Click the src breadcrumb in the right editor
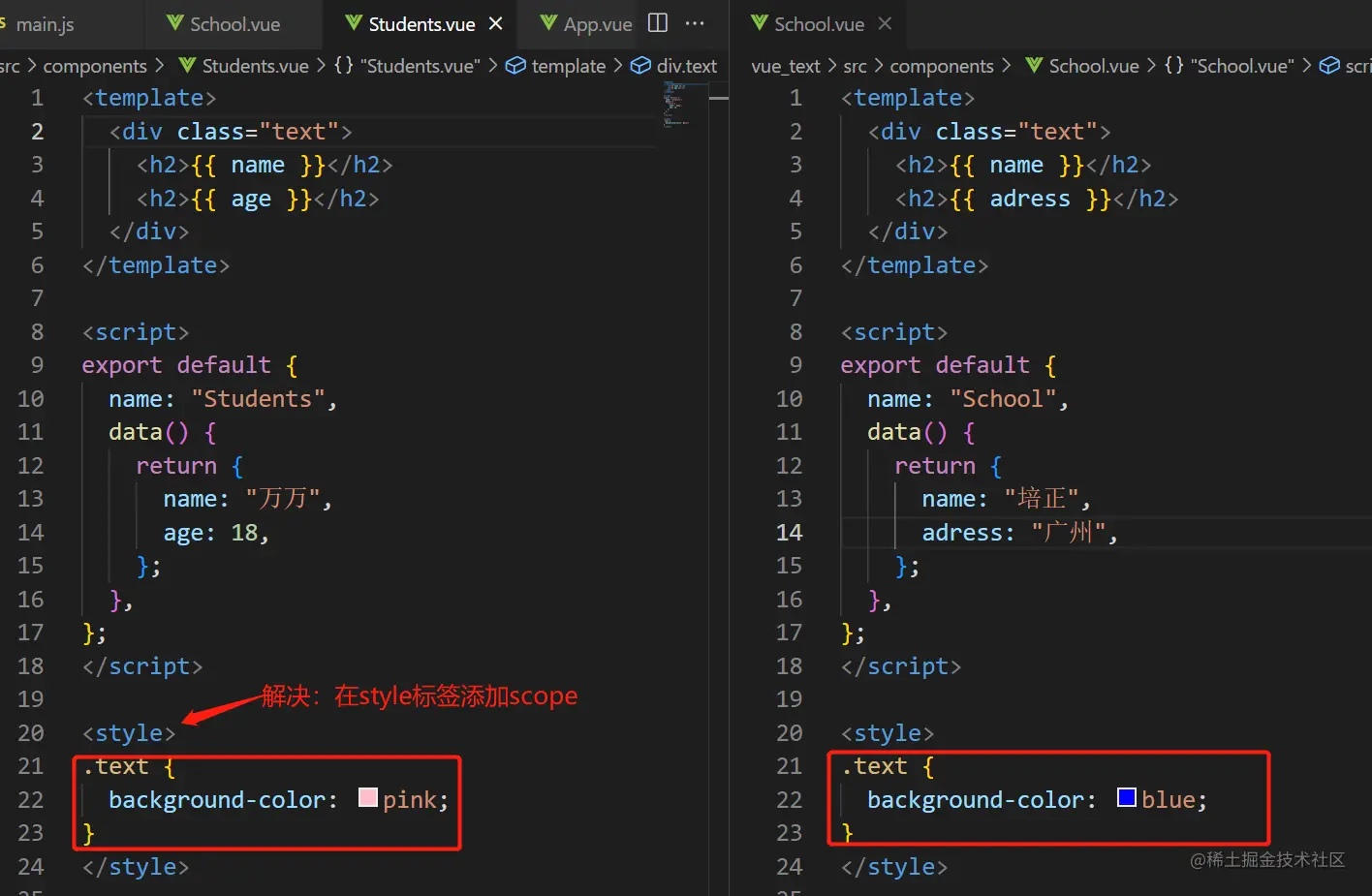This screenshot has width=1372, height=896. [855, 66]
